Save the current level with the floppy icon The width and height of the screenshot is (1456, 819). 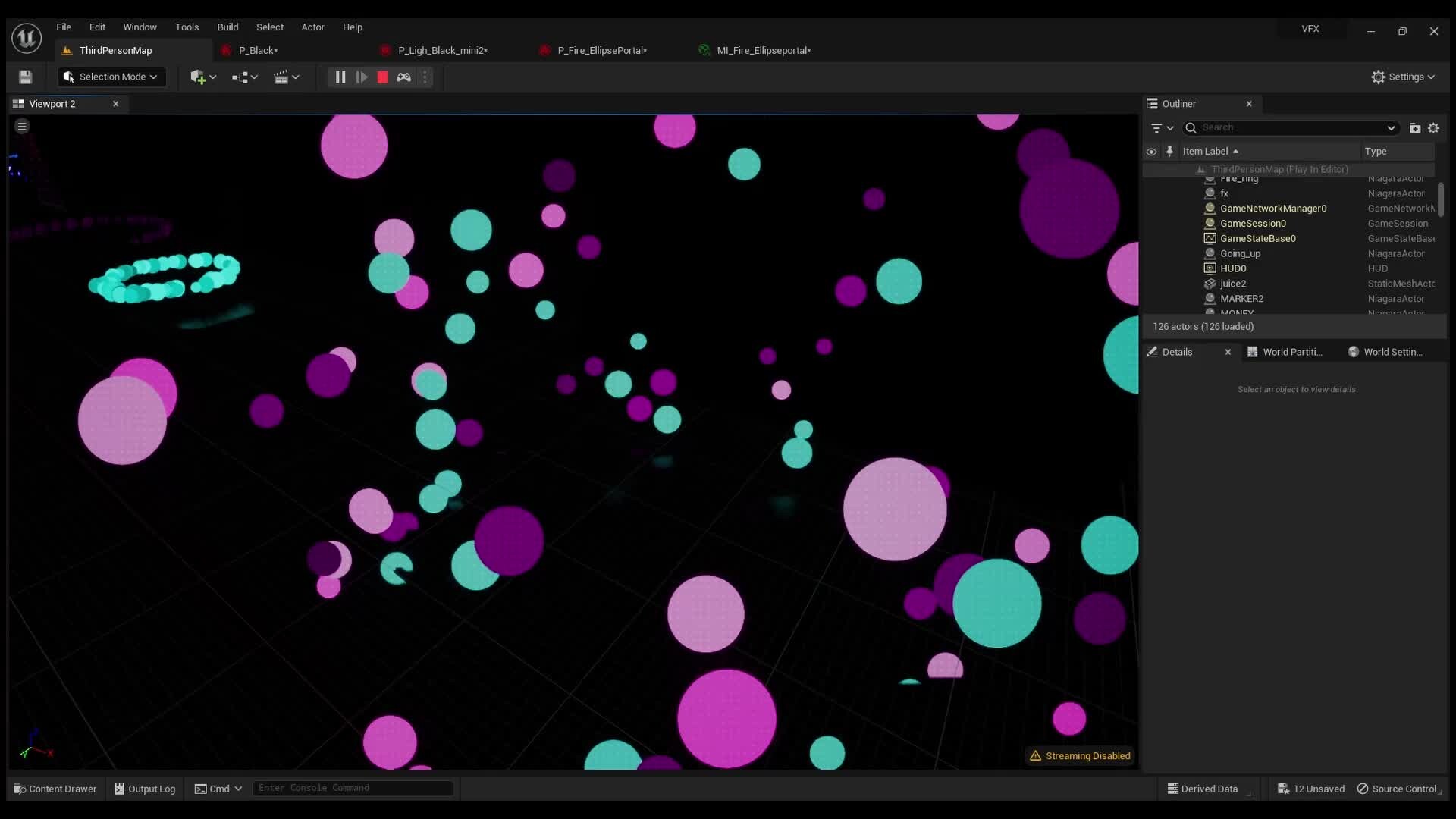pos(25,77)
